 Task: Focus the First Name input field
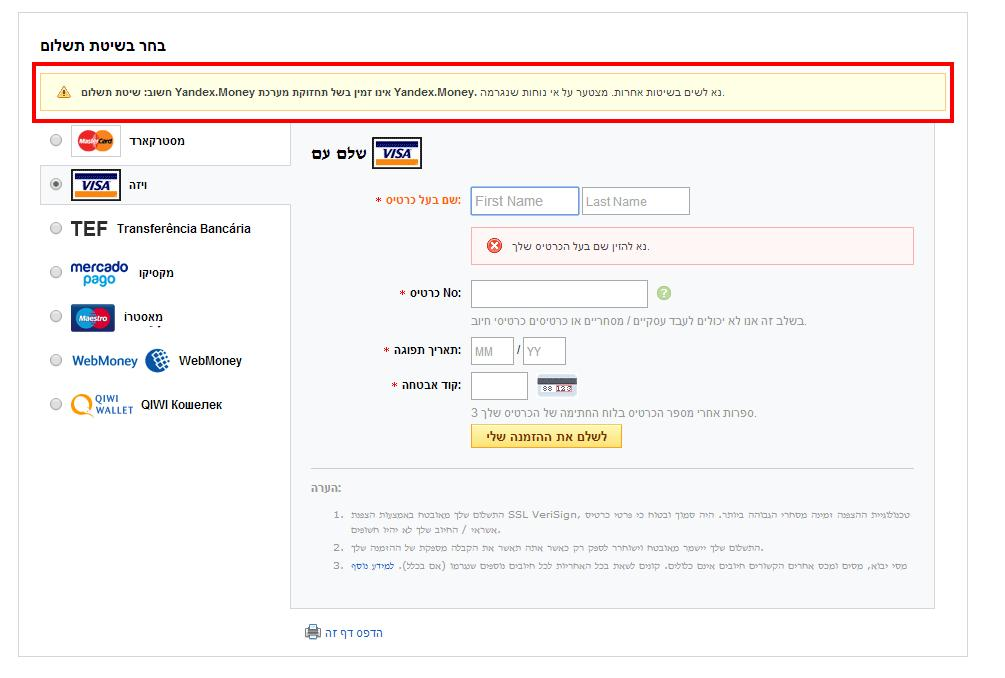[525, 201]
